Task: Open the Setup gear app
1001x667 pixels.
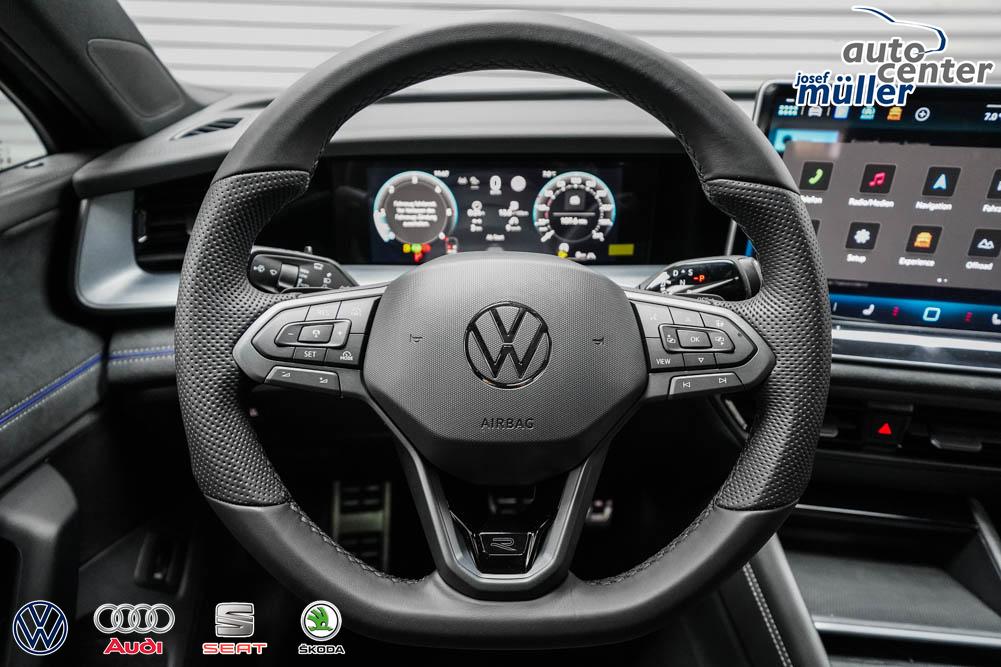Action: tap(862, 237)
